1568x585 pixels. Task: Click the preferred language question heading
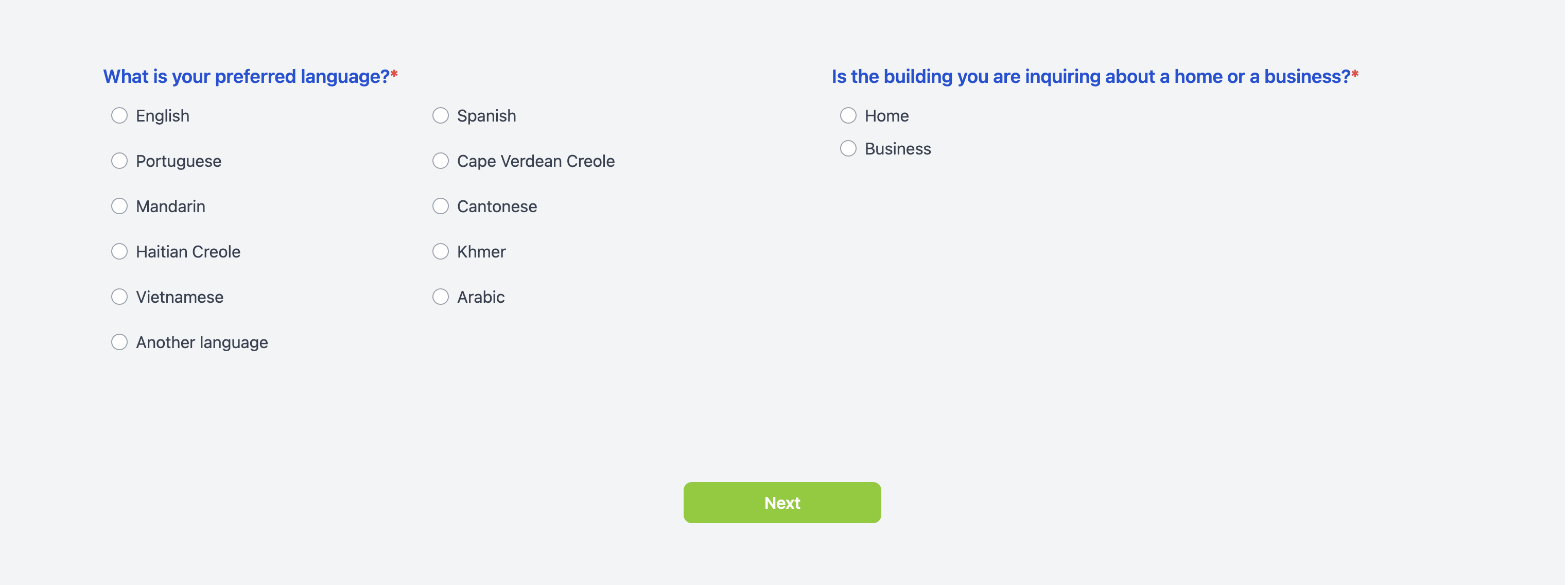point(246,77)
